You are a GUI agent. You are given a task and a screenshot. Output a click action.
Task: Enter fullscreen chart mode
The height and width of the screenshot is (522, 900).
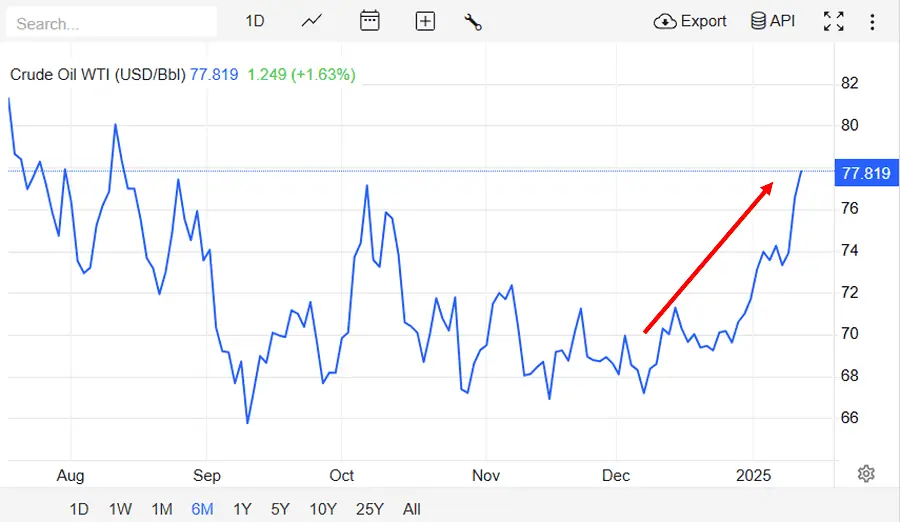pos(833,21)
